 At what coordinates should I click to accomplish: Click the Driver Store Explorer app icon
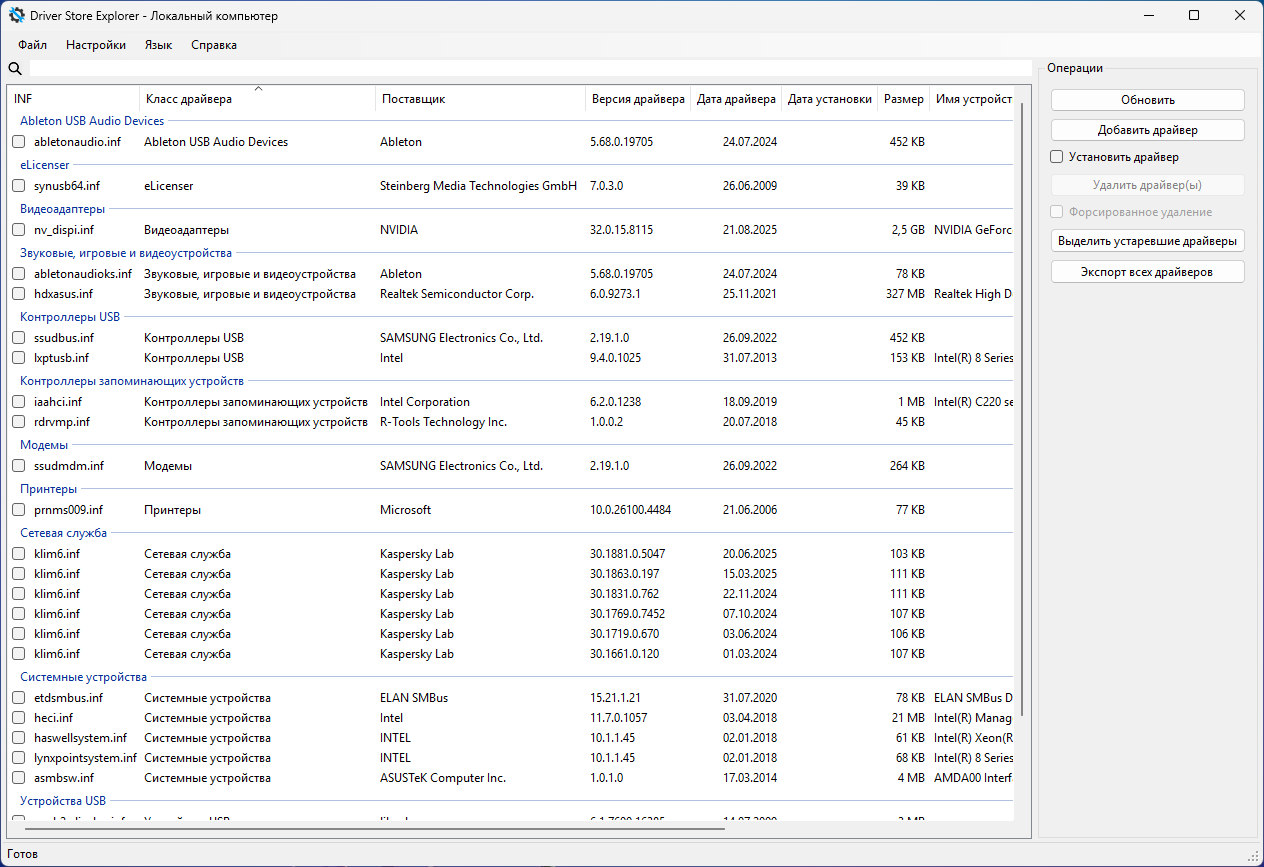(x=17, y=16)
